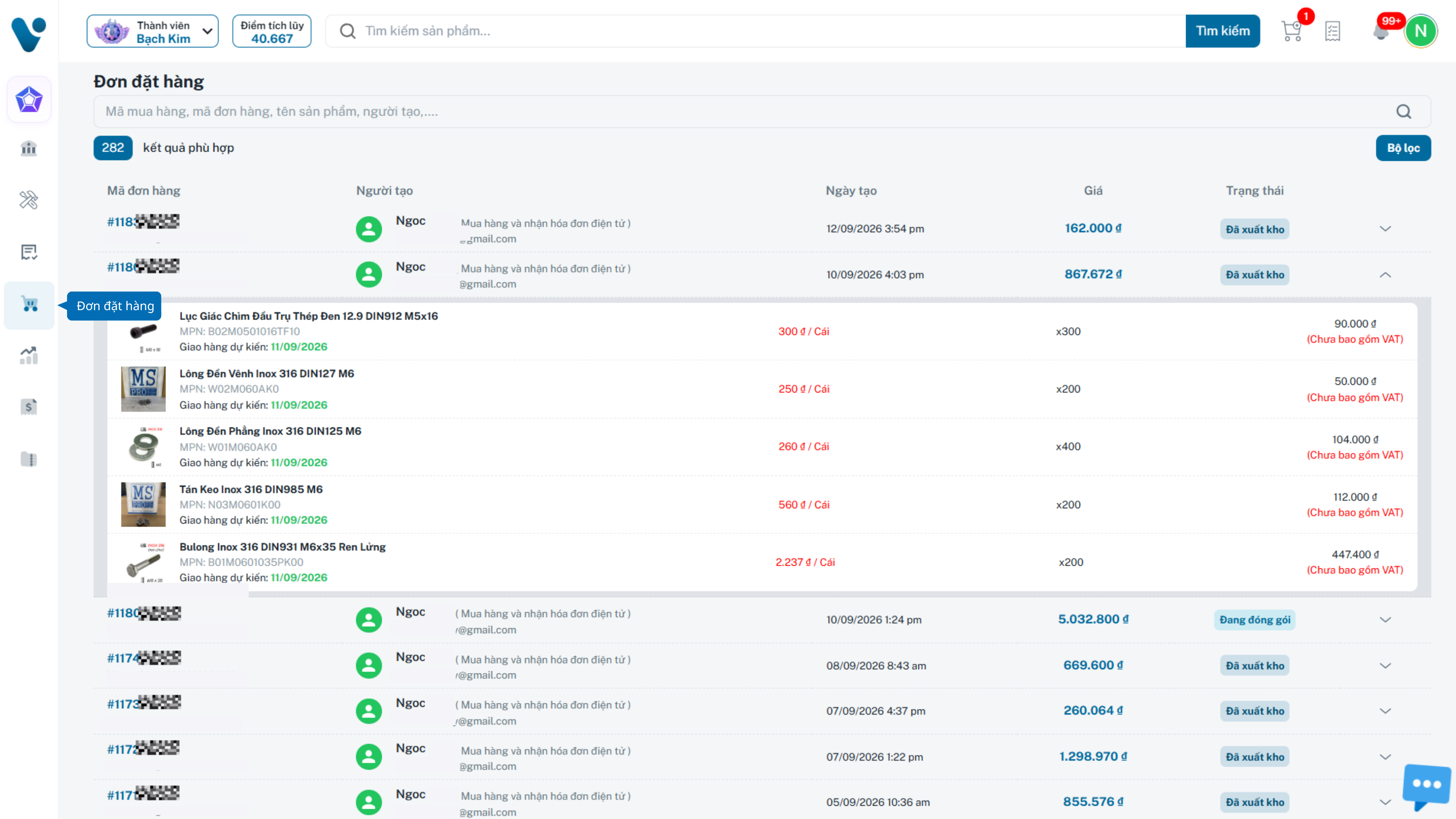Open the shopping cart in header

tap(1292, 31)
